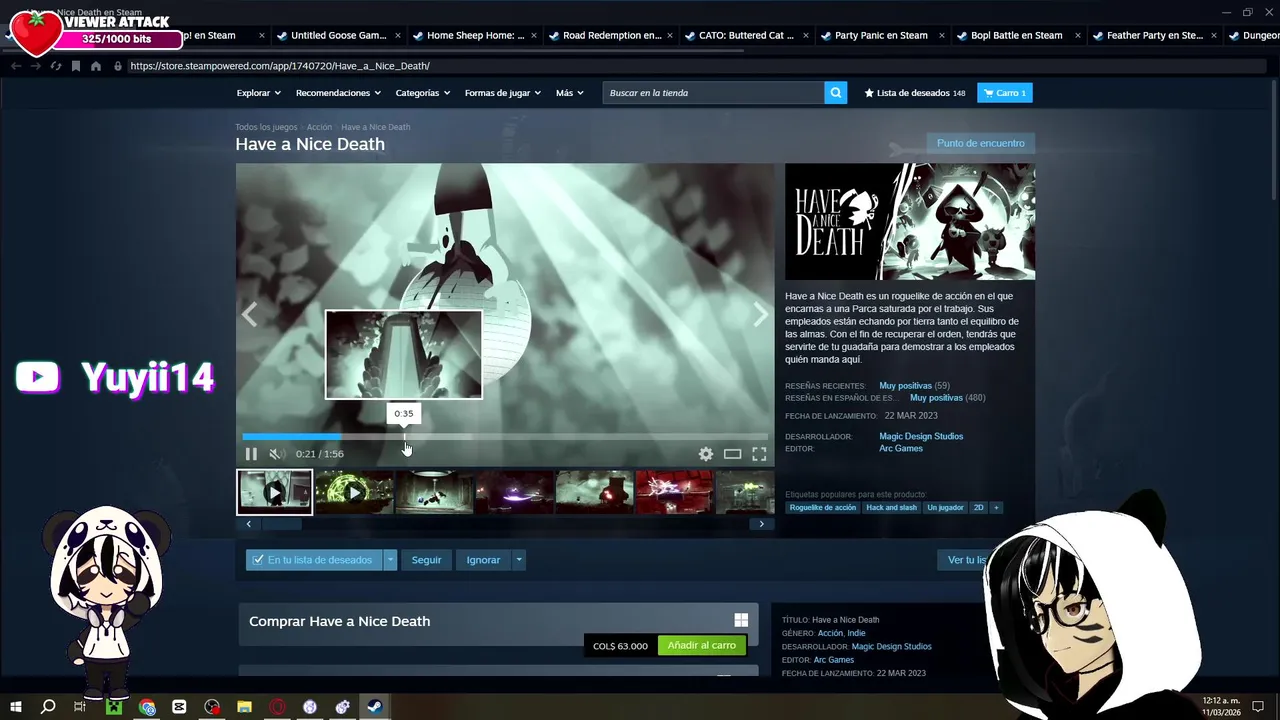Close the Home Sheep Home tab

click(534, 35)
